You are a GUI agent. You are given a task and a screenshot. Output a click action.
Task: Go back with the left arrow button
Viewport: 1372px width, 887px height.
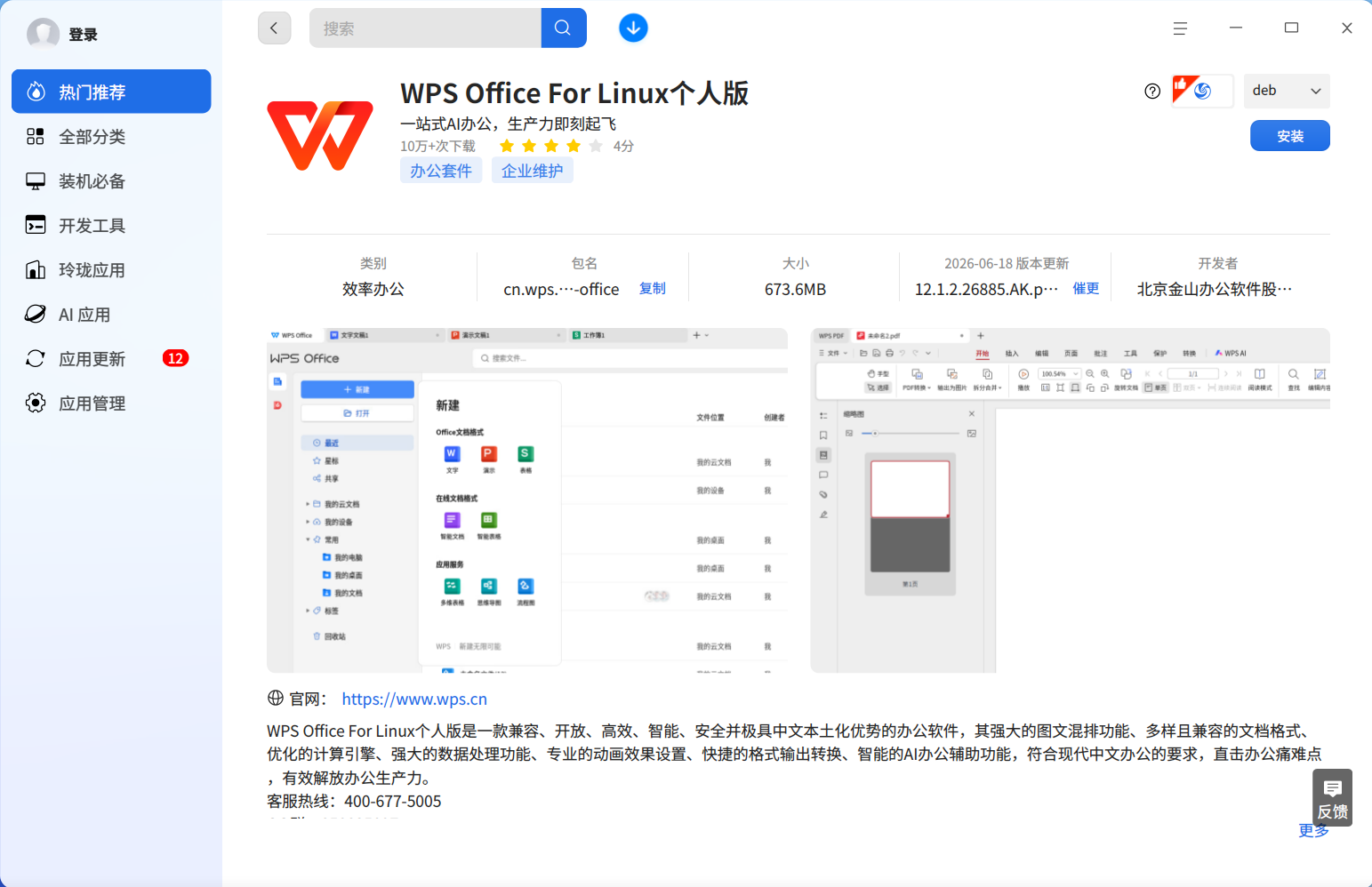(274, 28)
